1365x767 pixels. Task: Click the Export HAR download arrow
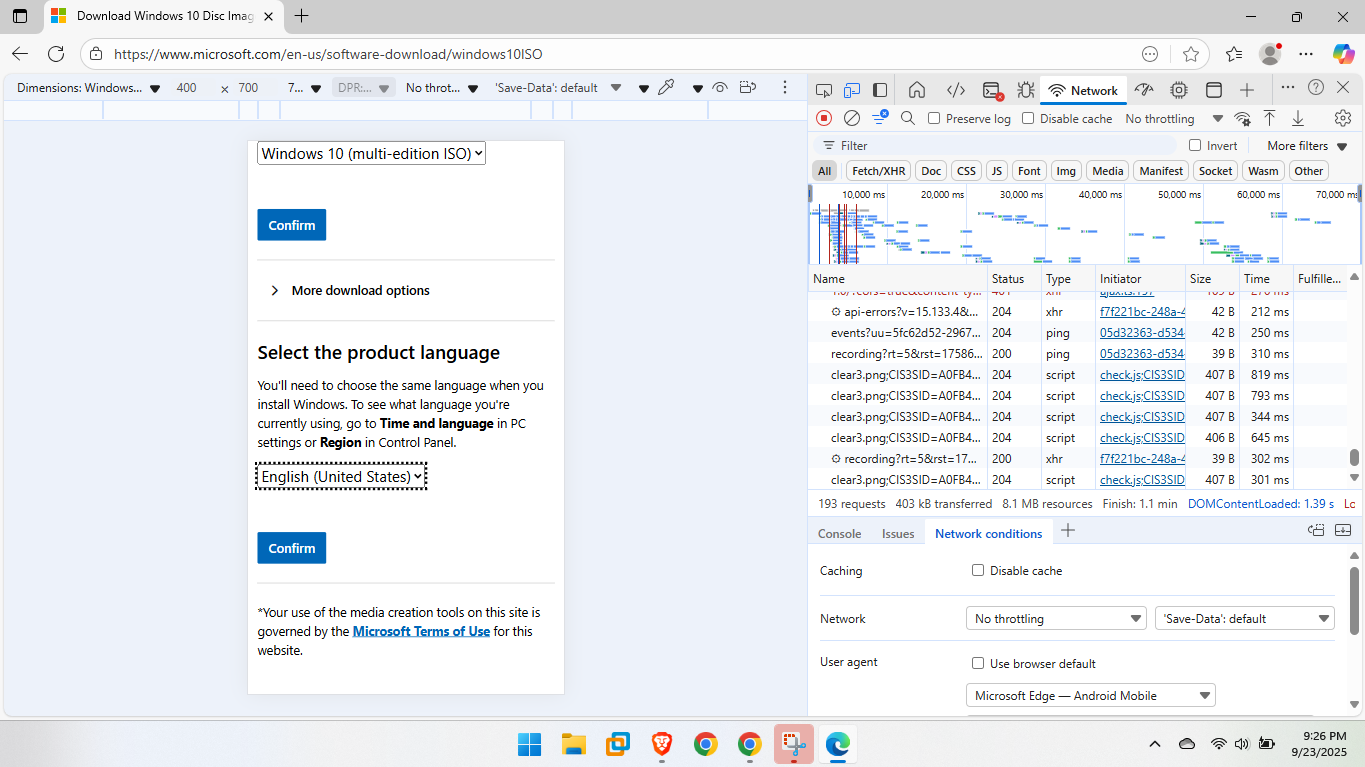(x=1298, y=118)
